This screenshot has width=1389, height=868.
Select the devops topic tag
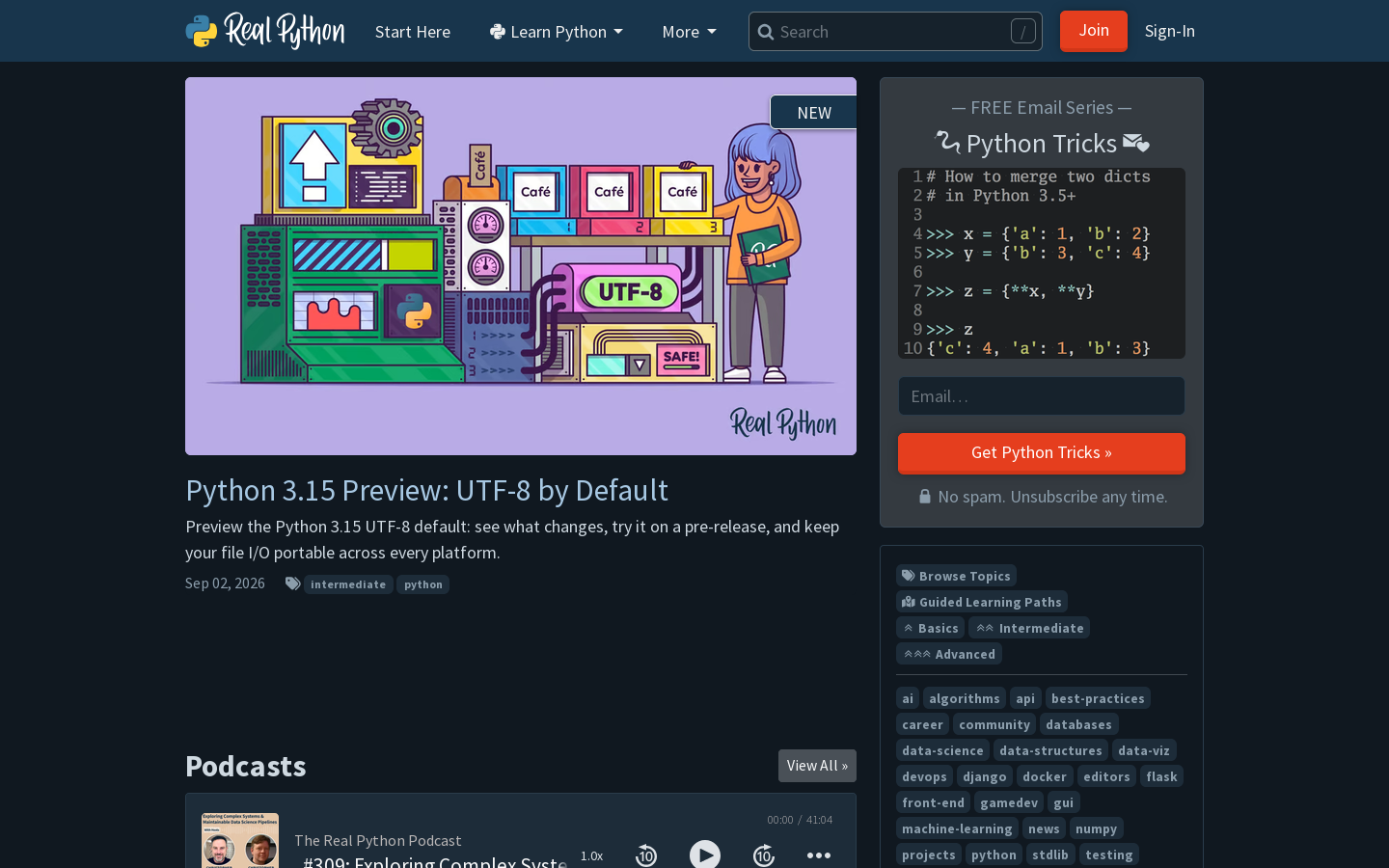pos(924,776)
